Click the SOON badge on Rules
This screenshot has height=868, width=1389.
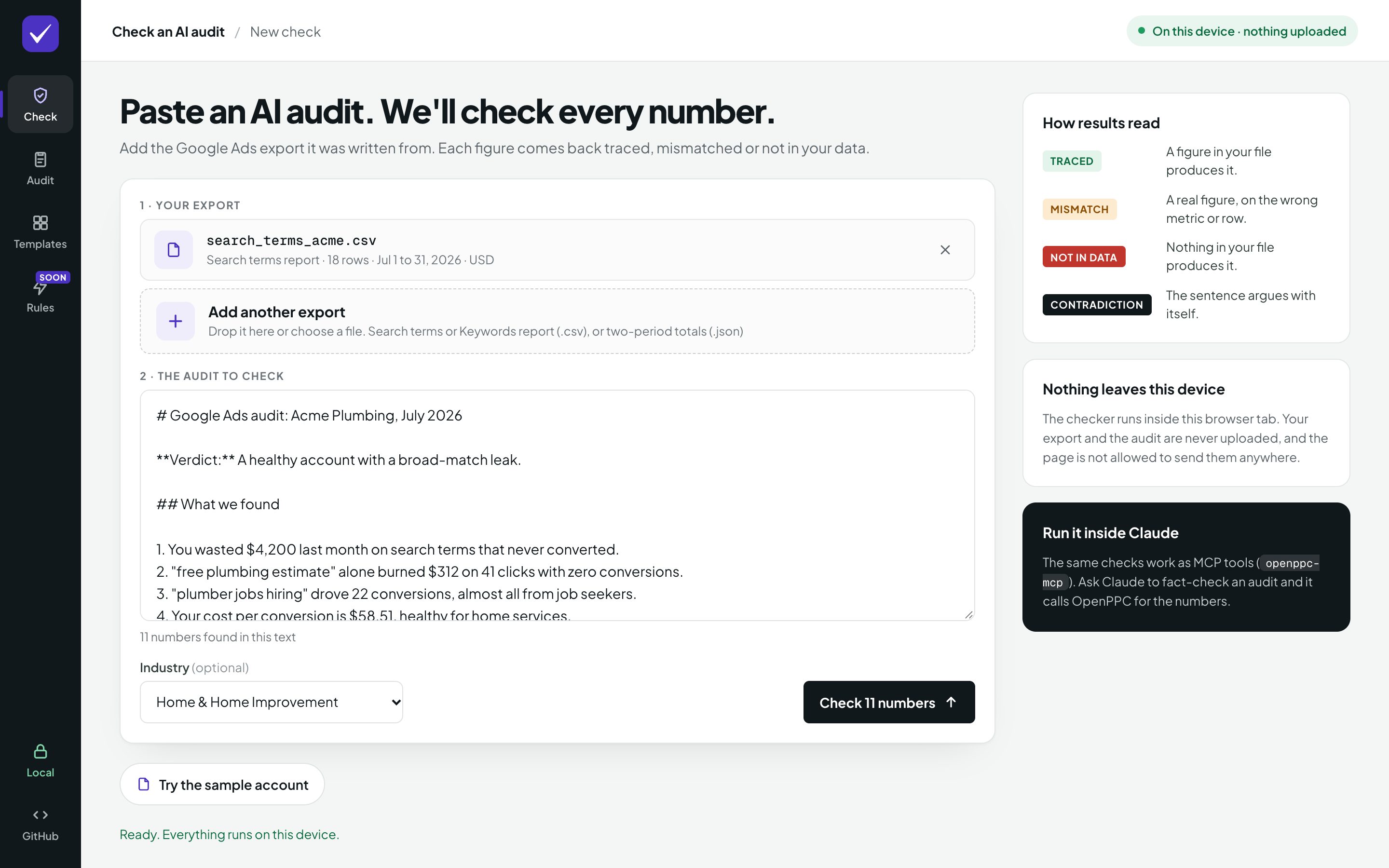53,277
